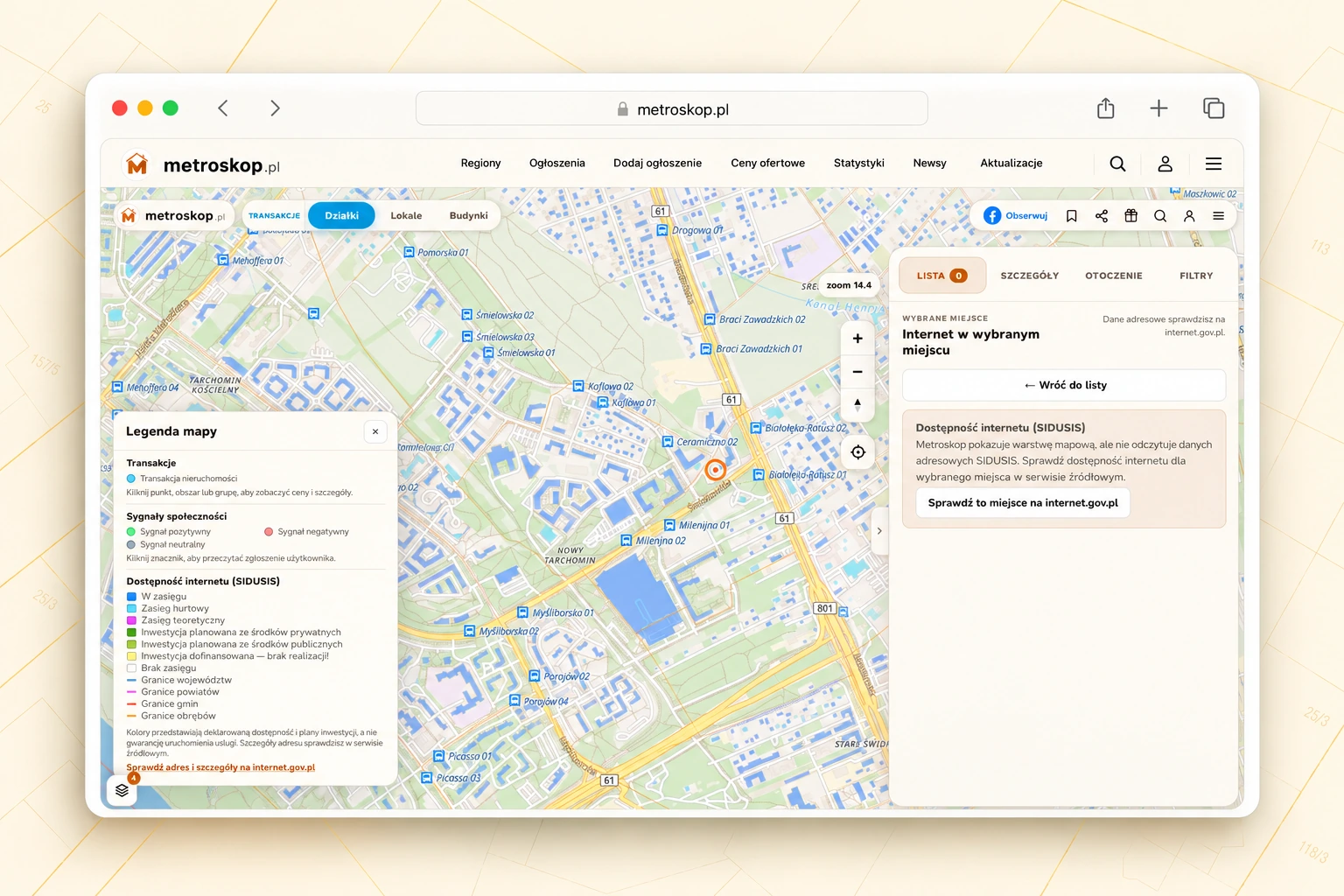
Task: Open Regiony in the top navigation
Action: (480, 164)
